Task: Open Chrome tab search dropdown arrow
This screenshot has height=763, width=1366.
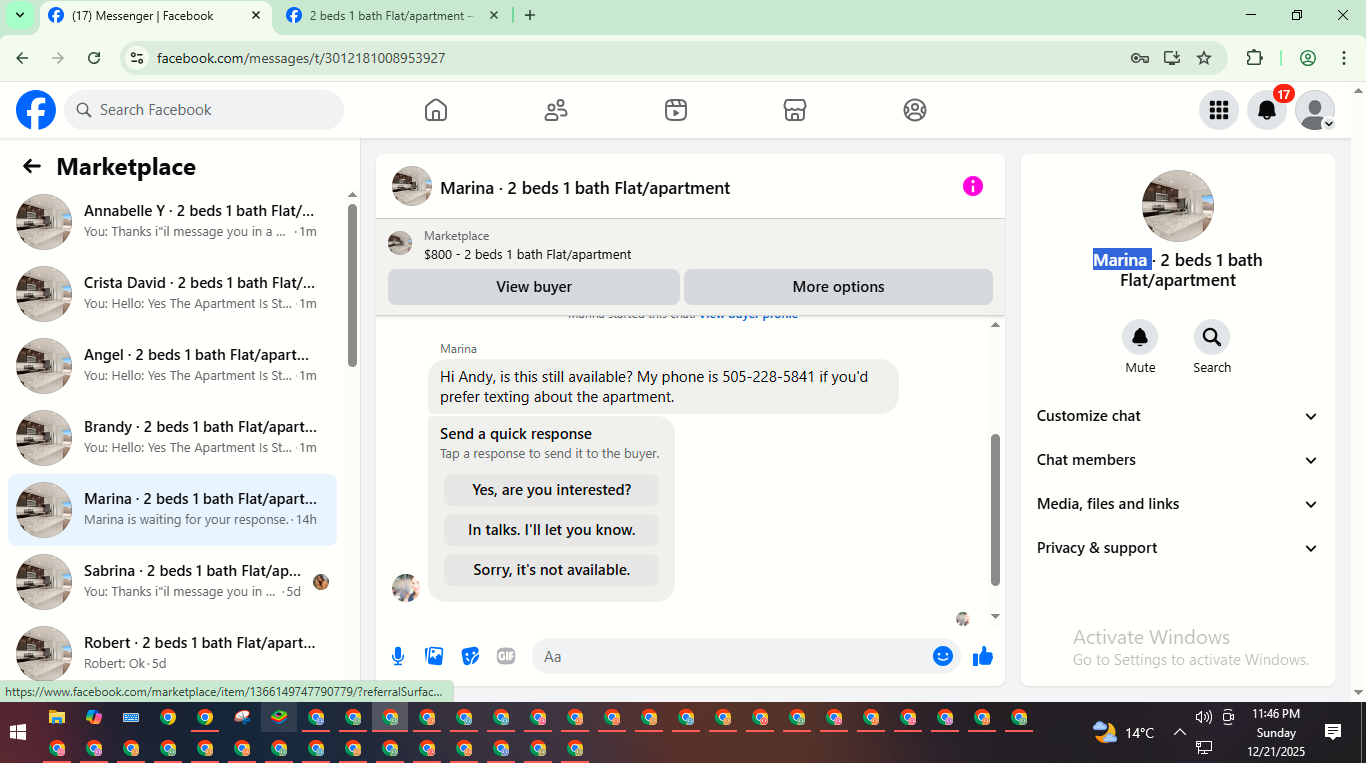Action: (x=19, y=15)
